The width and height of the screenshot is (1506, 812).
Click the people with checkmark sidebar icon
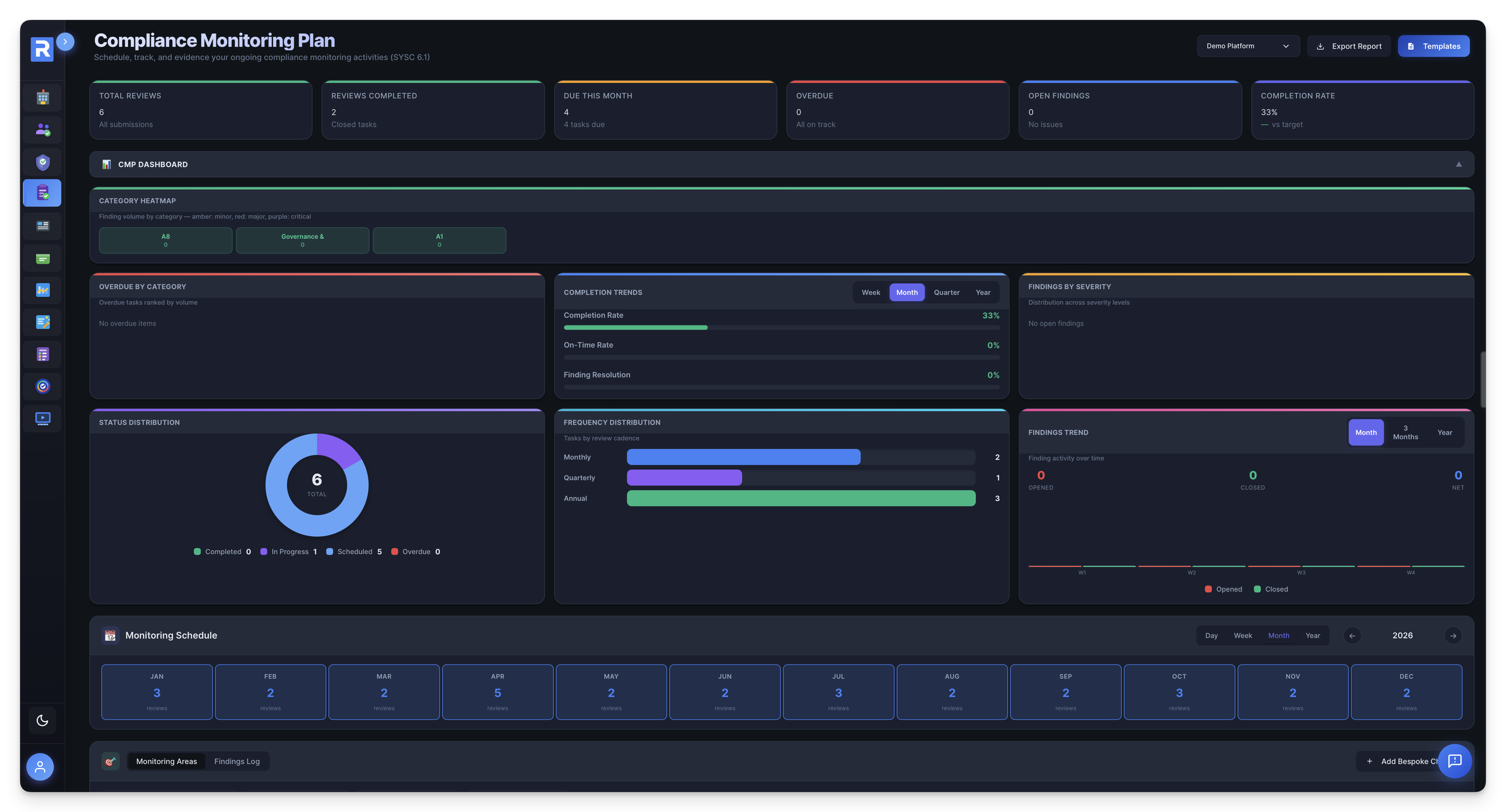(42, 130)
